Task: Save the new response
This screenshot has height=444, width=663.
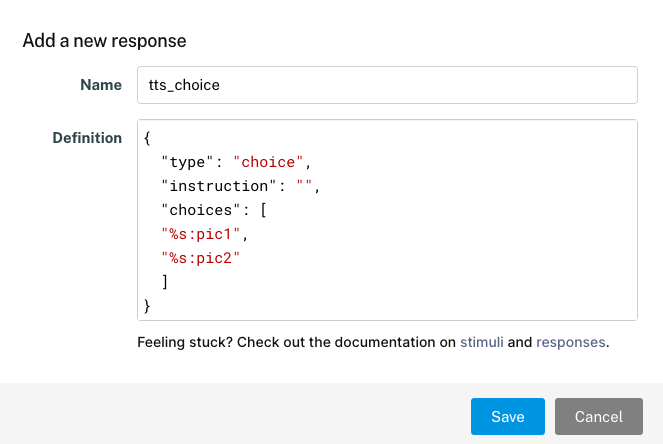Action: point(507,417)
